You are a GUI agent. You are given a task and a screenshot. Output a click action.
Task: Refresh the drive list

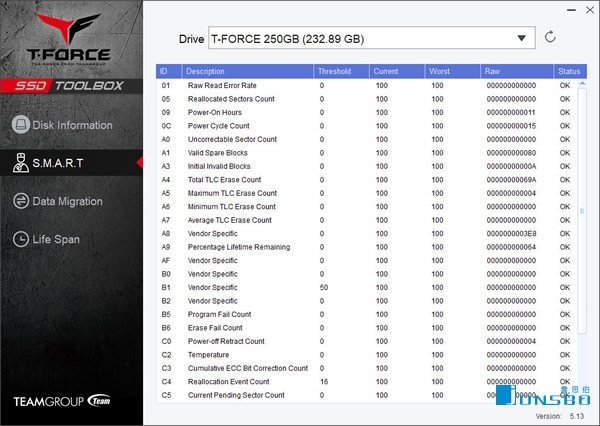[x=550, y=37]
